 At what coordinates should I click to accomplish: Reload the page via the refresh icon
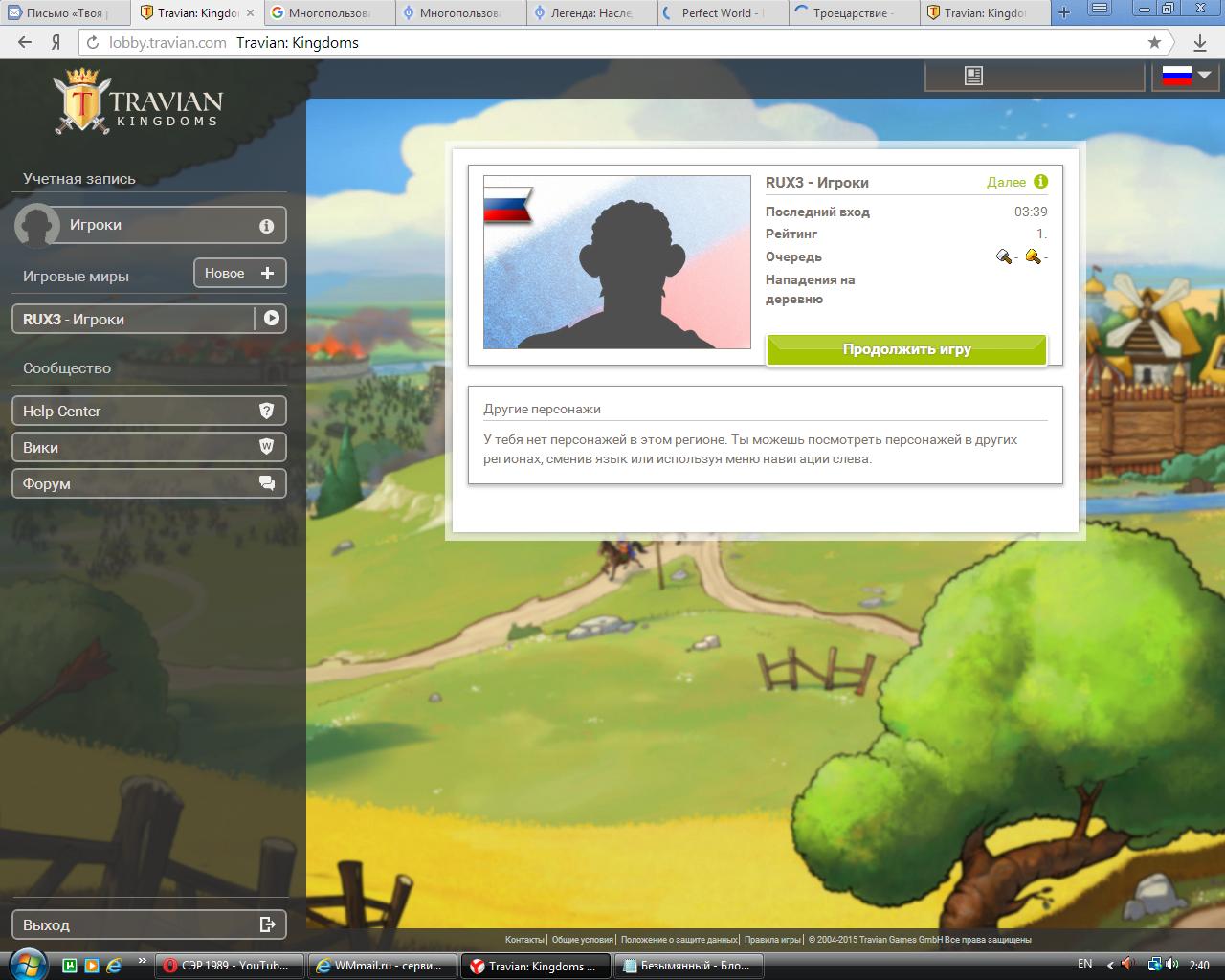(93, 42)
